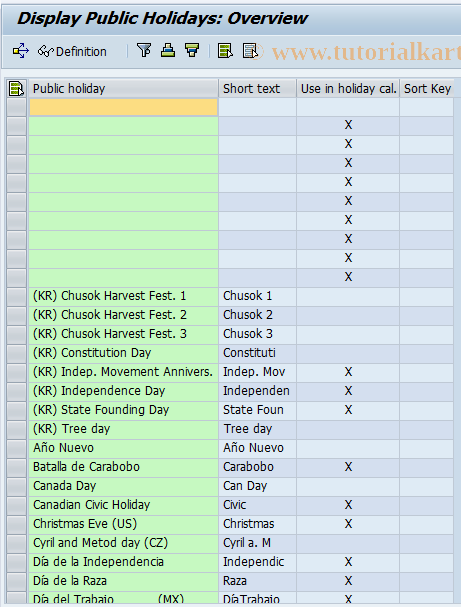Select row for Día de la Raza
Image resolution: width=461 pixels, height=607 pixels.
pos(16,581)
